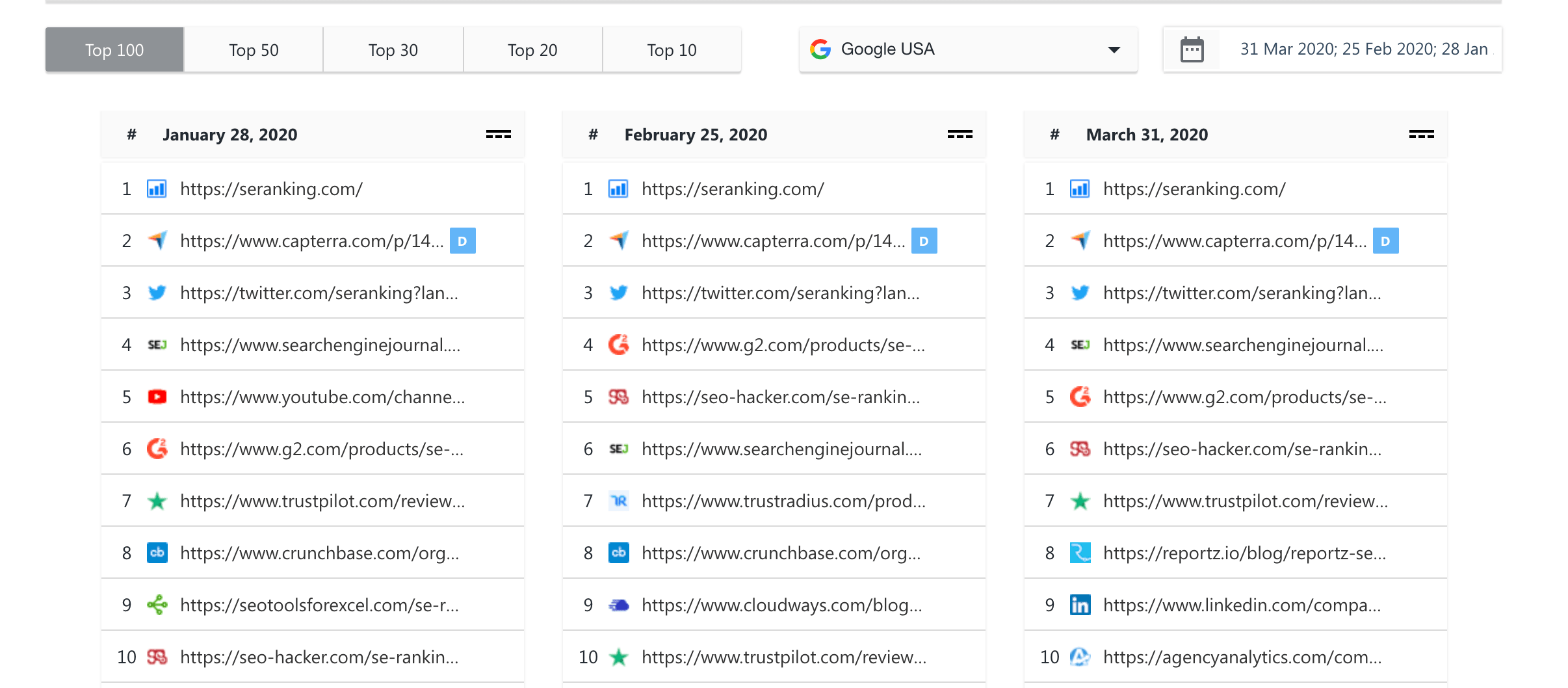The image size is (1568, 688).
Task: Click the D badge on January capterra row
Action: (463, 241)
